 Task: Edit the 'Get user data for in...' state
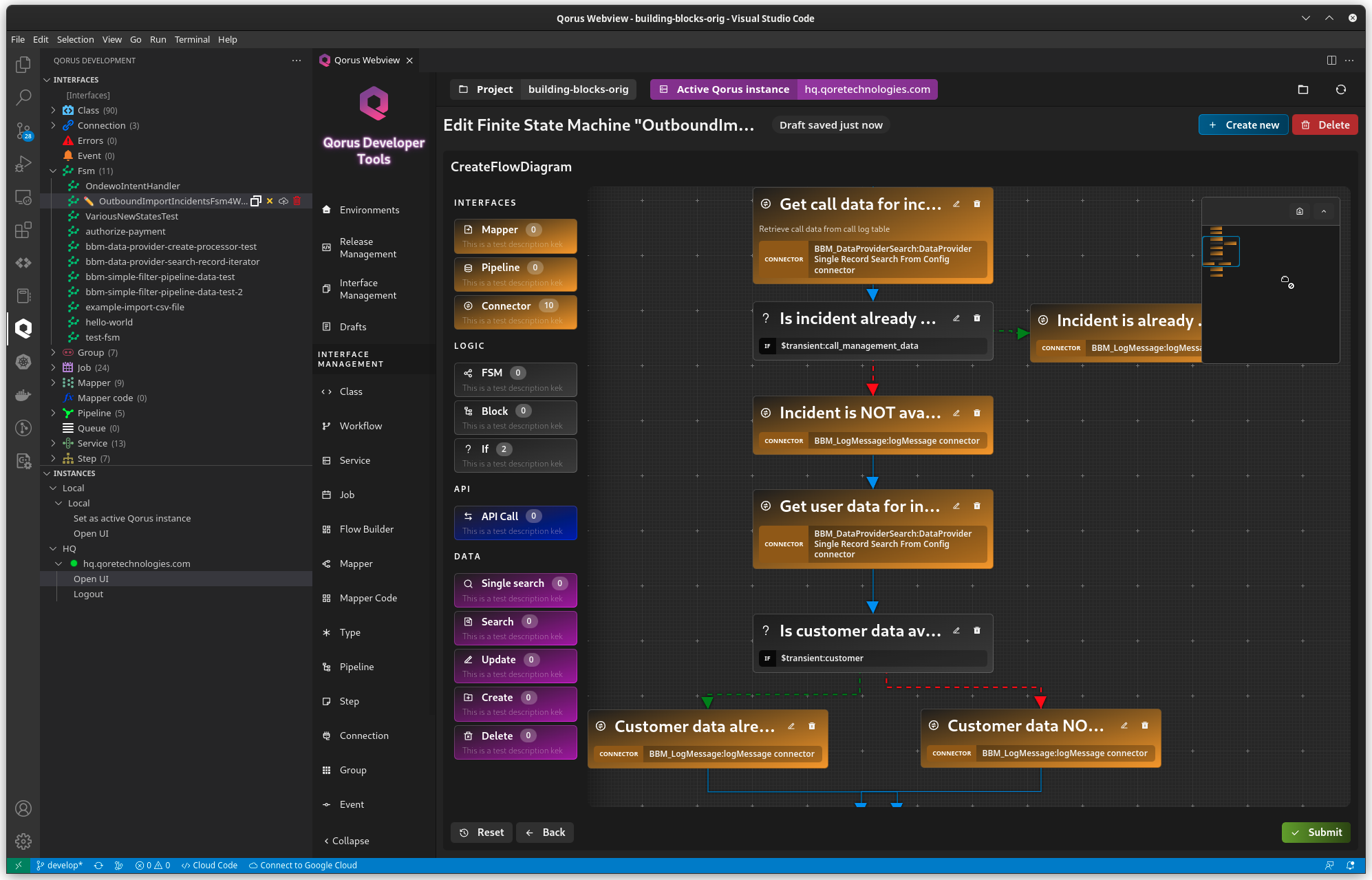(956, 506)
